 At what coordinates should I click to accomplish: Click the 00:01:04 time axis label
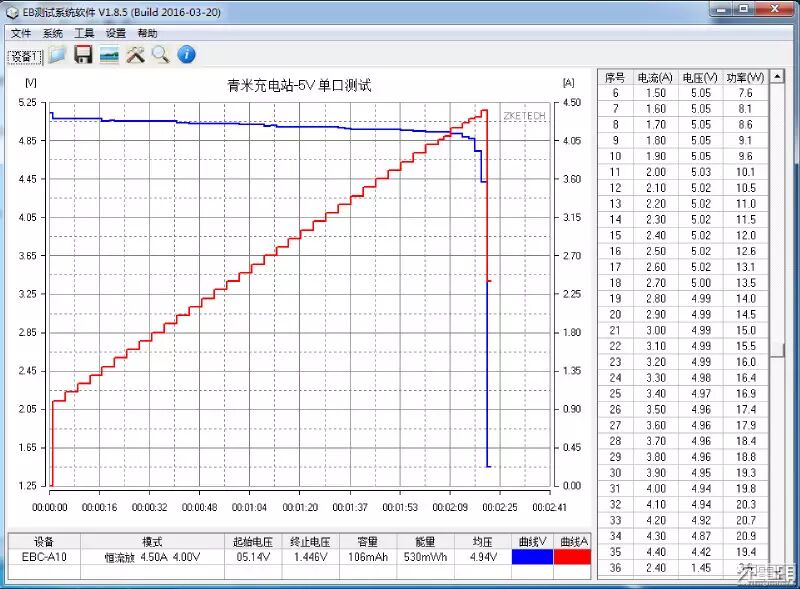(249, 507)
